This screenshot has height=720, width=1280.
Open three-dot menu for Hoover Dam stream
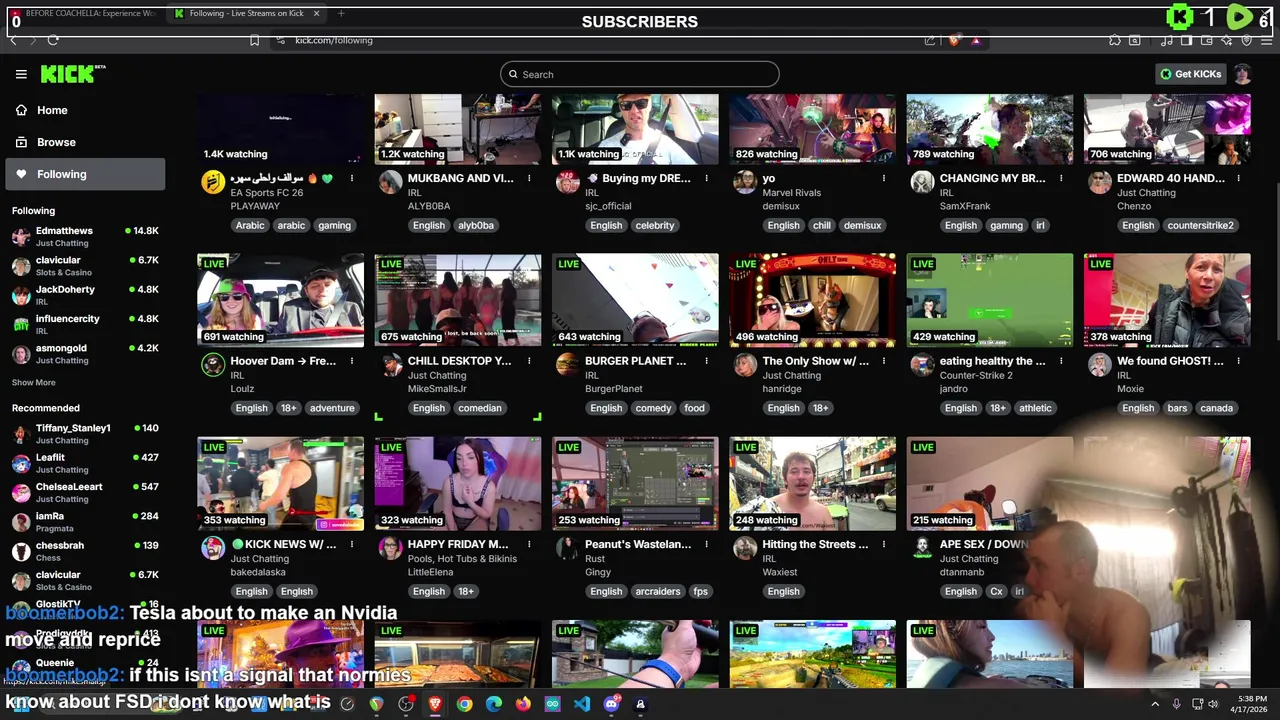pyautogui.click(x=352, y=361)
